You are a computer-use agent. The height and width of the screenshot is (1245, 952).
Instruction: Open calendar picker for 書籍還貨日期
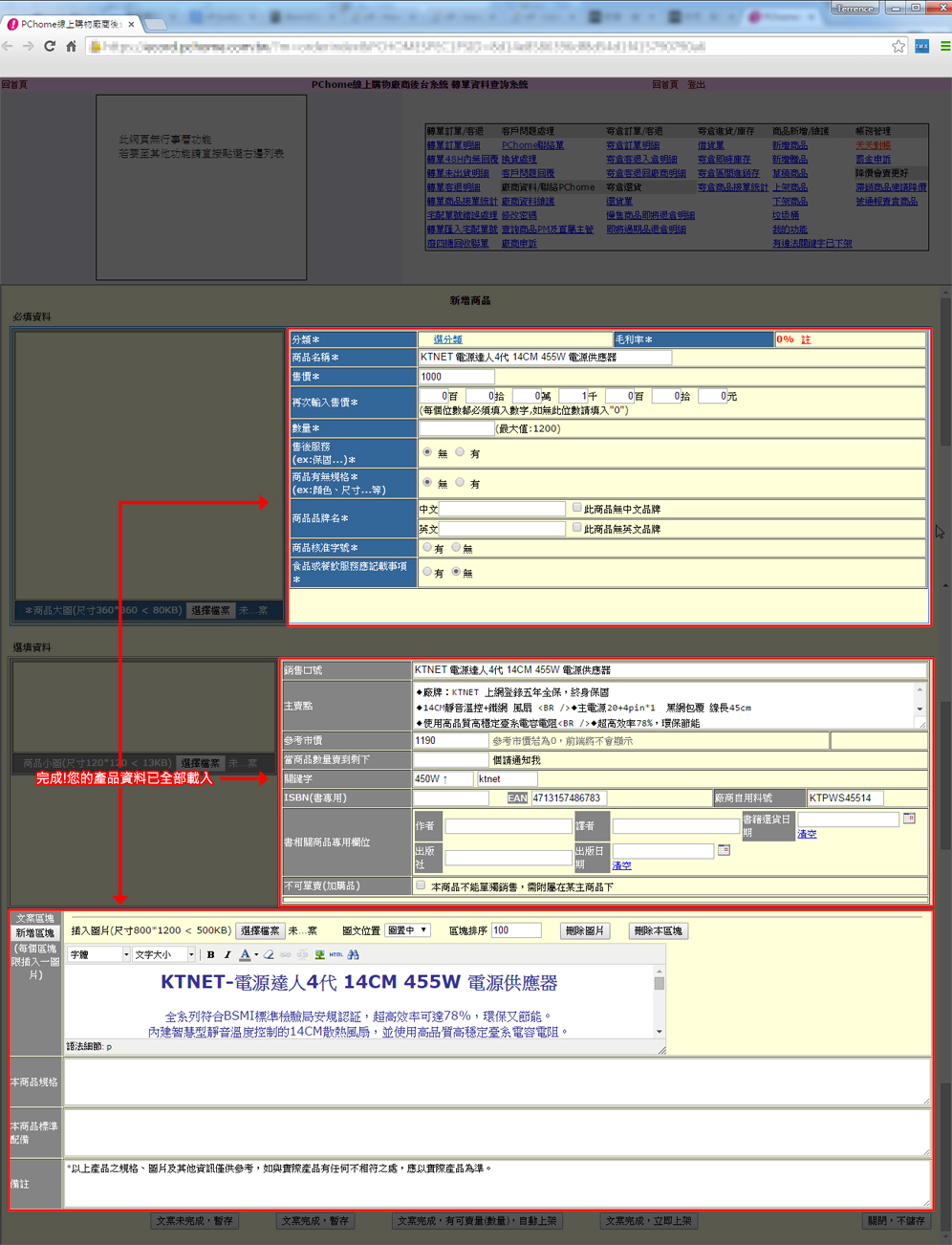pos(909,819)
